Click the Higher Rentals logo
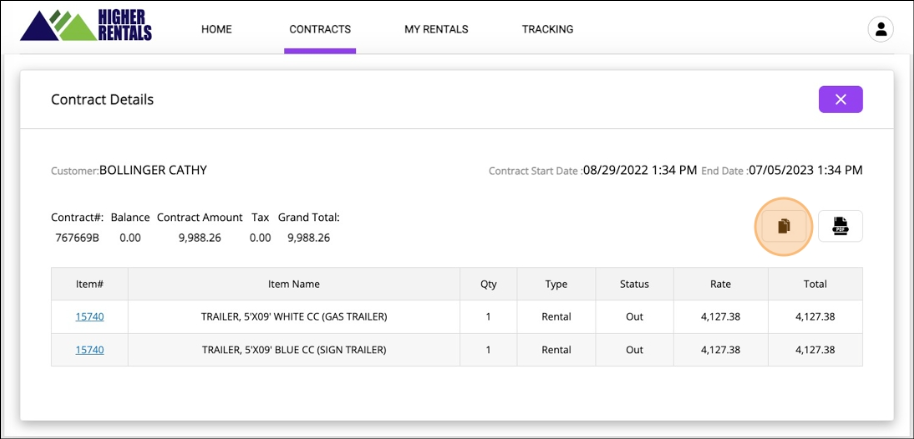The width and height of the screenshot is (914, 439). click(86, 26)
